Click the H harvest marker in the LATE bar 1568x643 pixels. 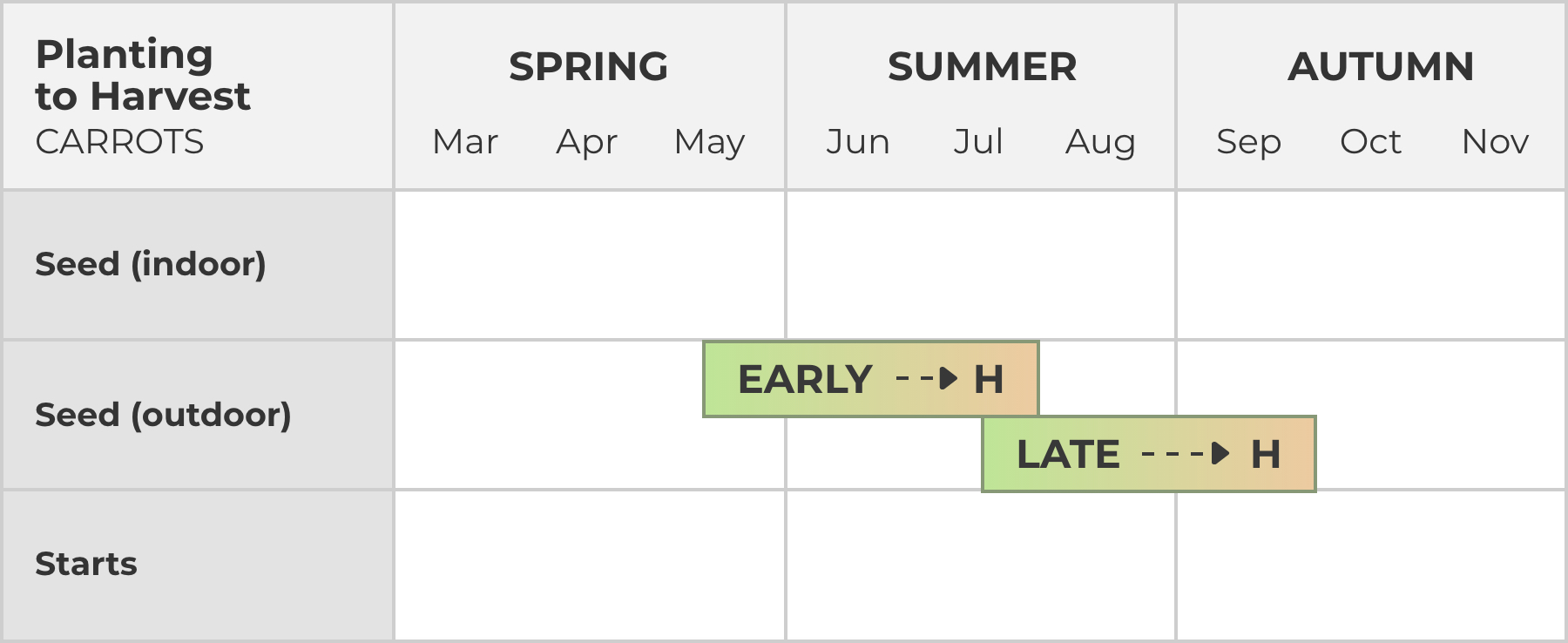(1266, 454)
